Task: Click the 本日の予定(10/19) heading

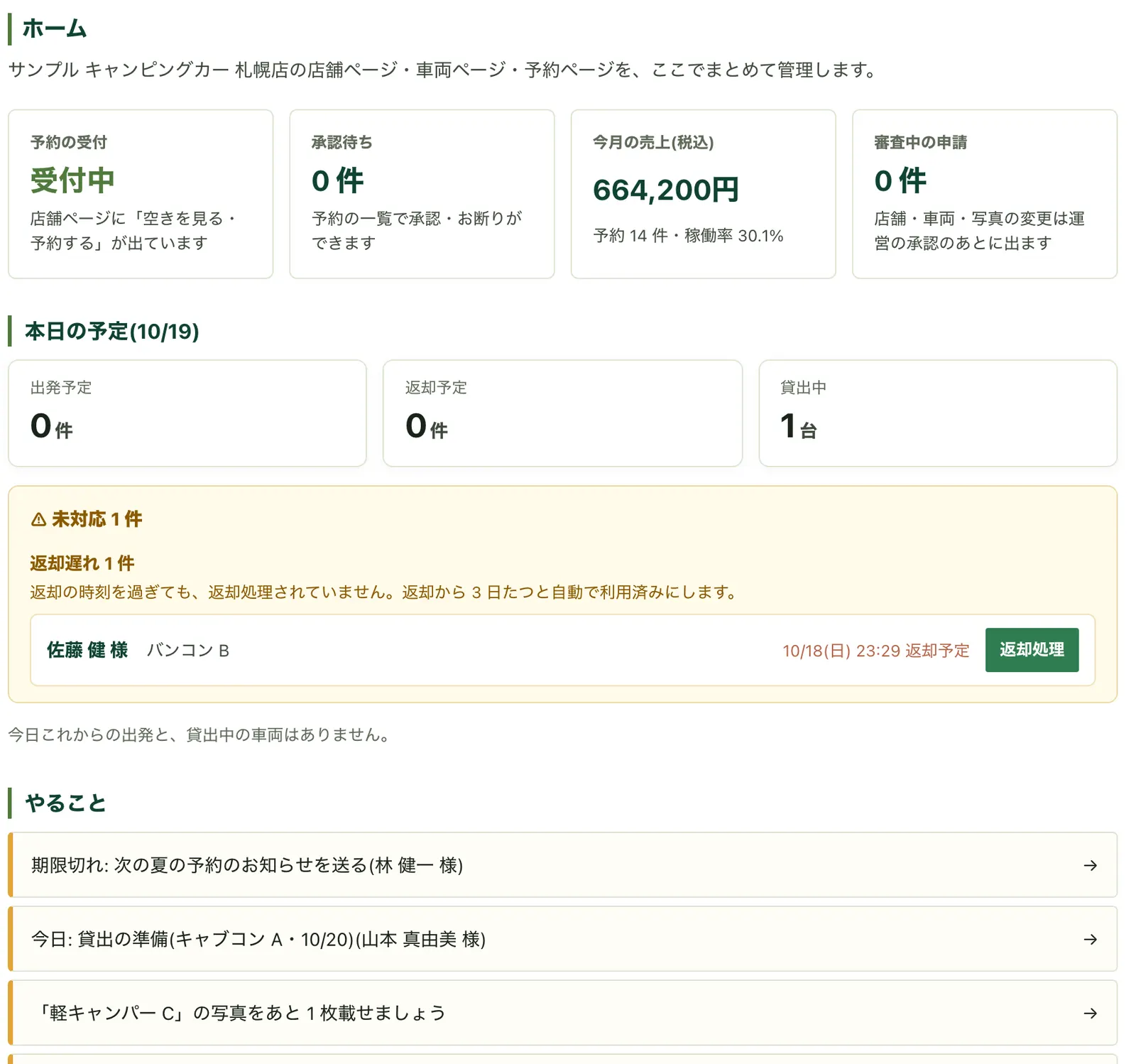Action: [x=112, y=331]
